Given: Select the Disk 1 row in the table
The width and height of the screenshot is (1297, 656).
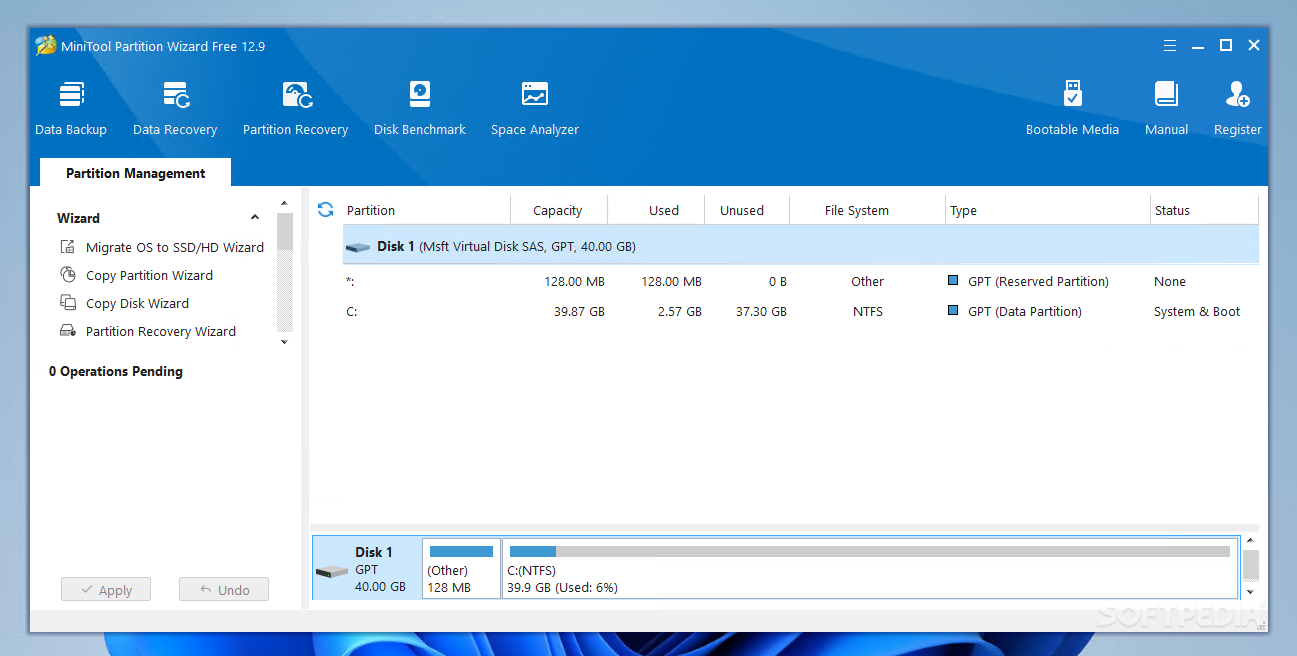Looking at the screenshot, I should click(x=800, y=246).
